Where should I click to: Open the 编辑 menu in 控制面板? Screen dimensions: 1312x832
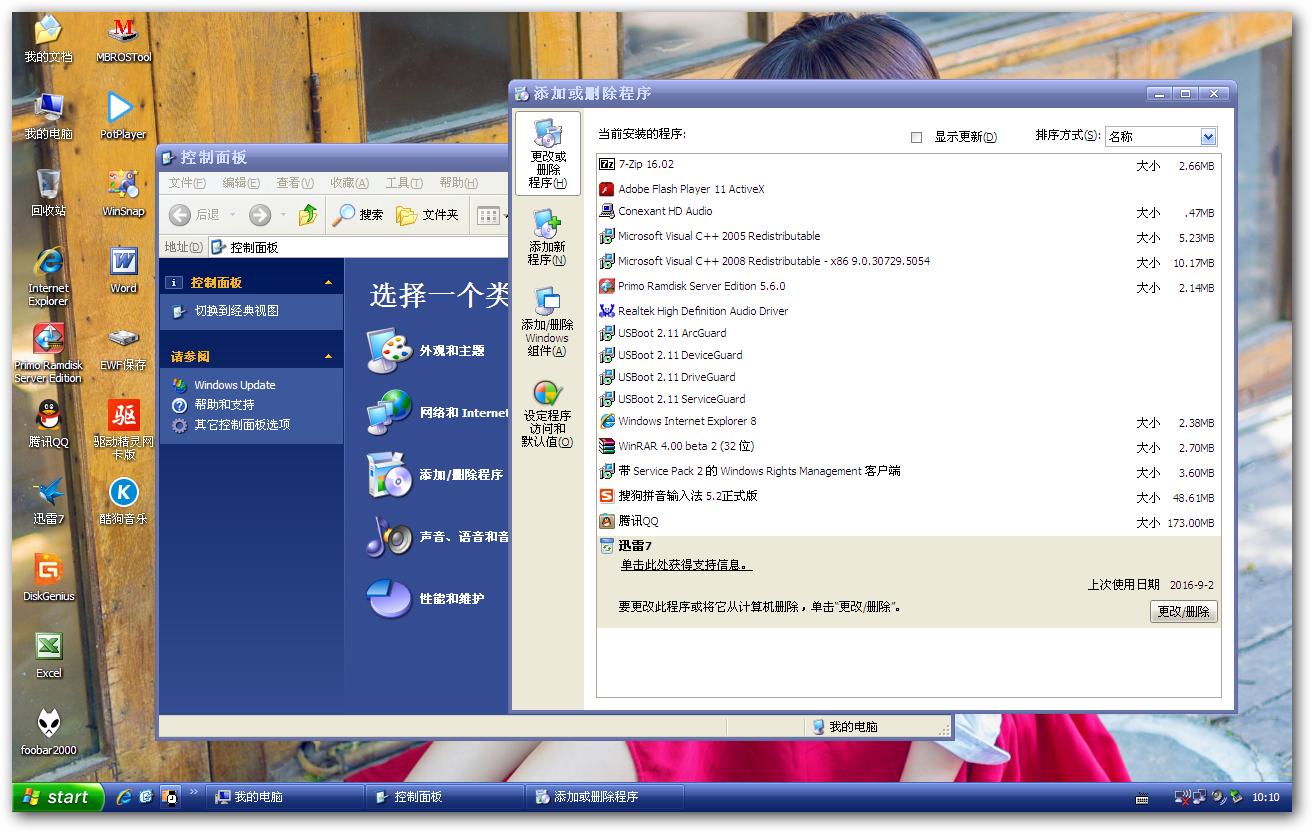(x=241, y=183)
